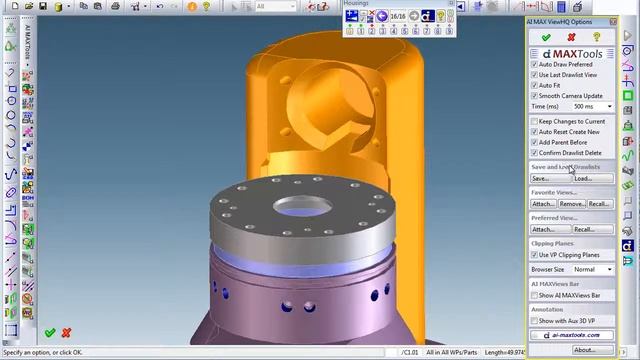This screenshot has width=640, height=360.
Task: Click the grey play triangle in right toolbar
Action: 628,36
